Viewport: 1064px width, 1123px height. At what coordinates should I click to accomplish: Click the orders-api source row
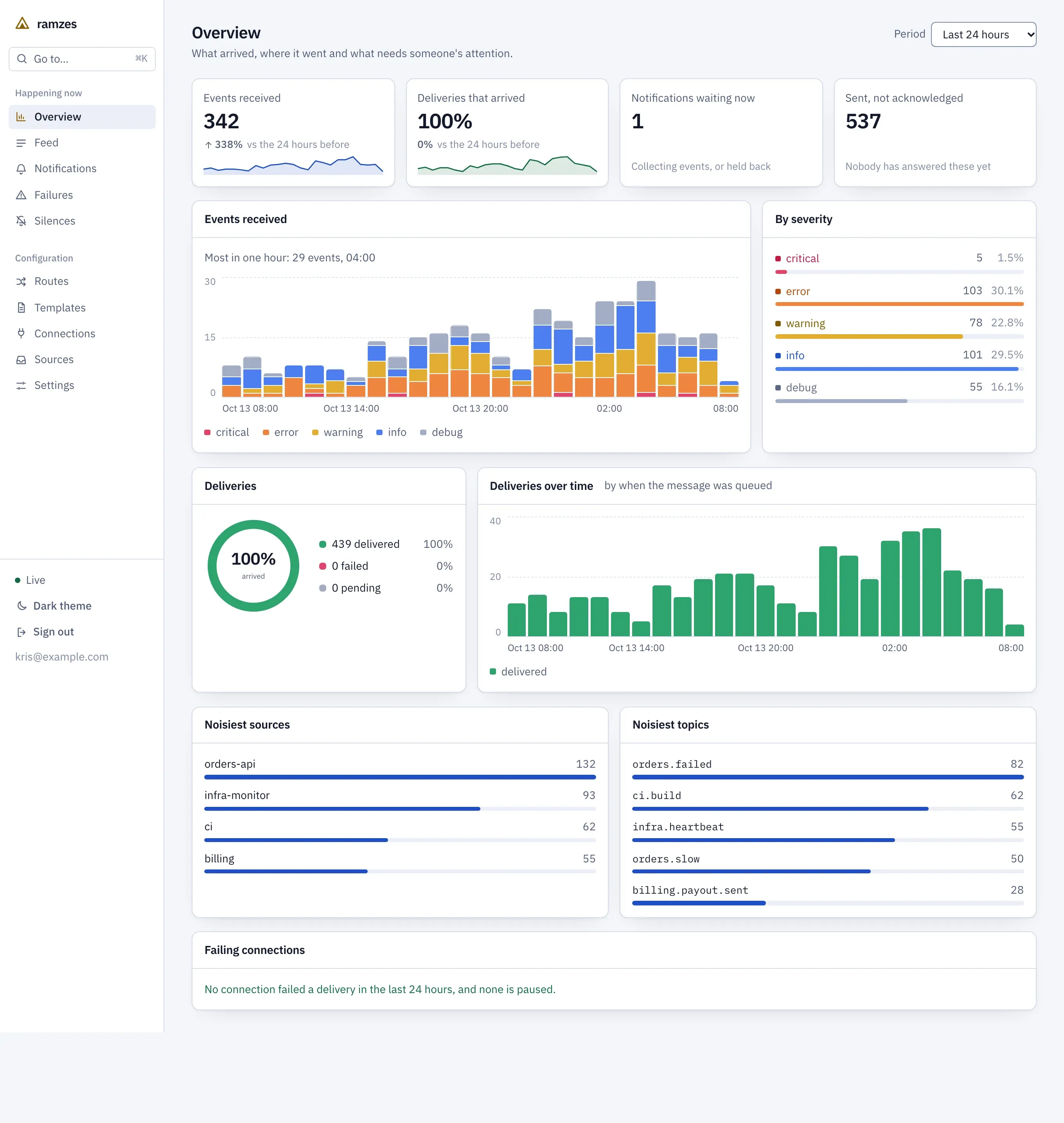400,769
